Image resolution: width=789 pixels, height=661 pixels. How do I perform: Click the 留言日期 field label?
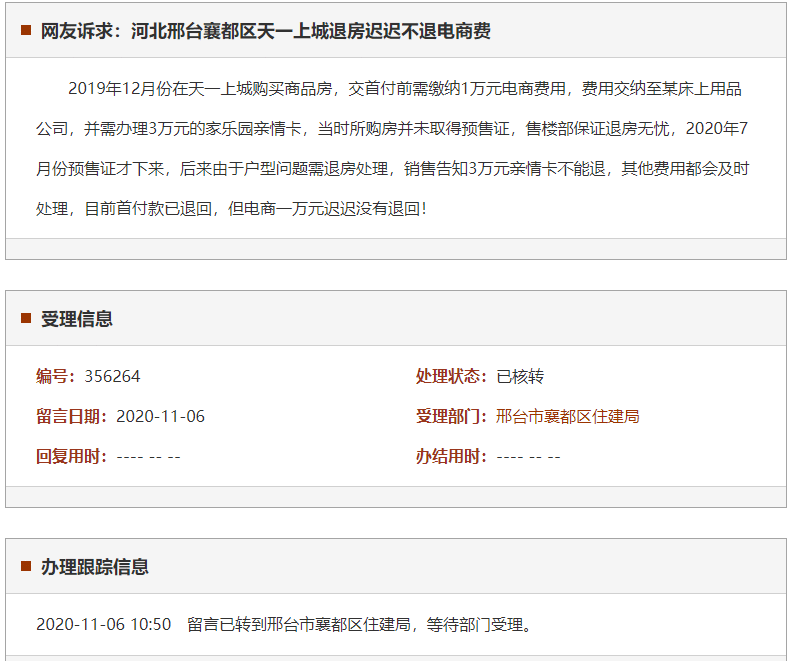(x=72, y=416)
